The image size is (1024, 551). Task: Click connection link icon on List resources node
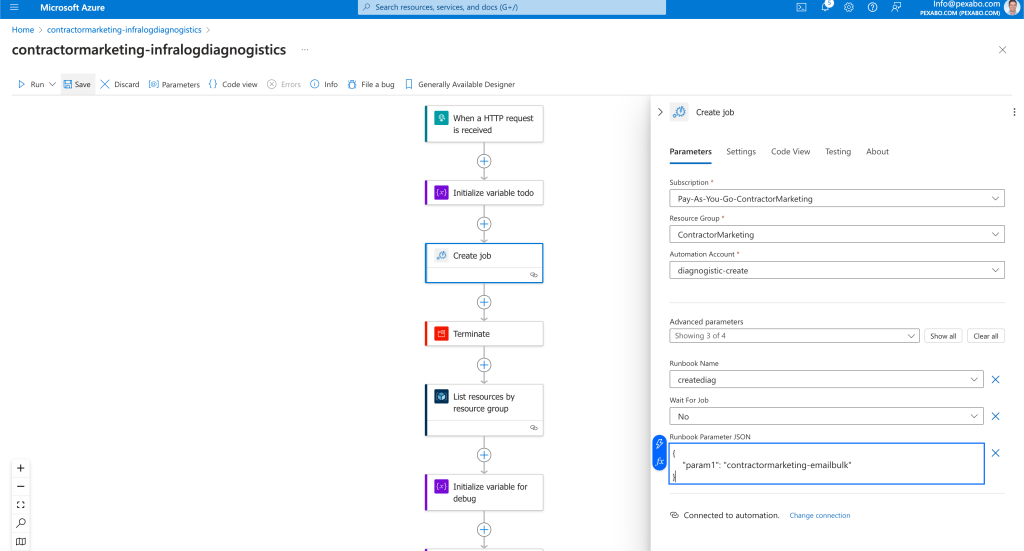534,428
